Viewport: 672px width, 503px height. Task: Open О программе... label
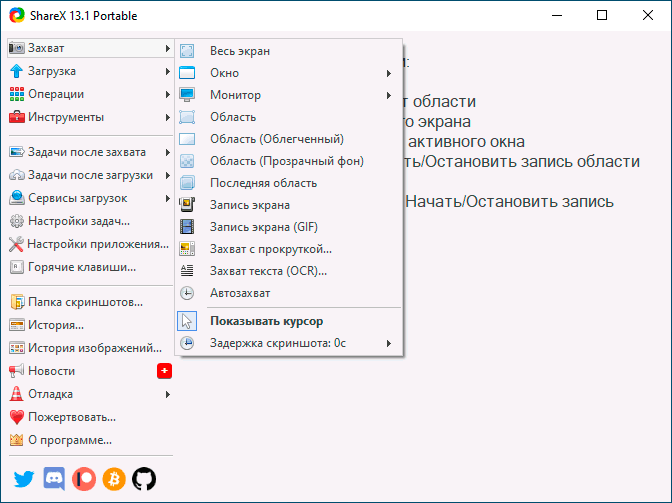(70, 440)
